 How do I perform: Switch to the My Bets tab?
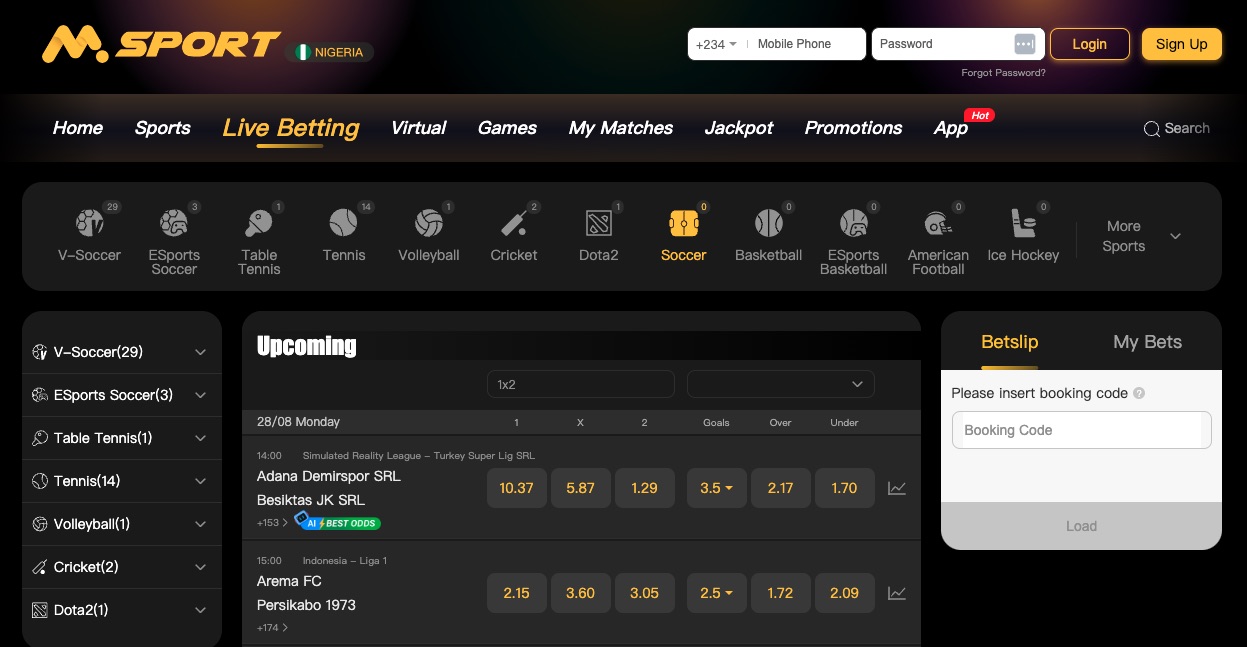1148,342
